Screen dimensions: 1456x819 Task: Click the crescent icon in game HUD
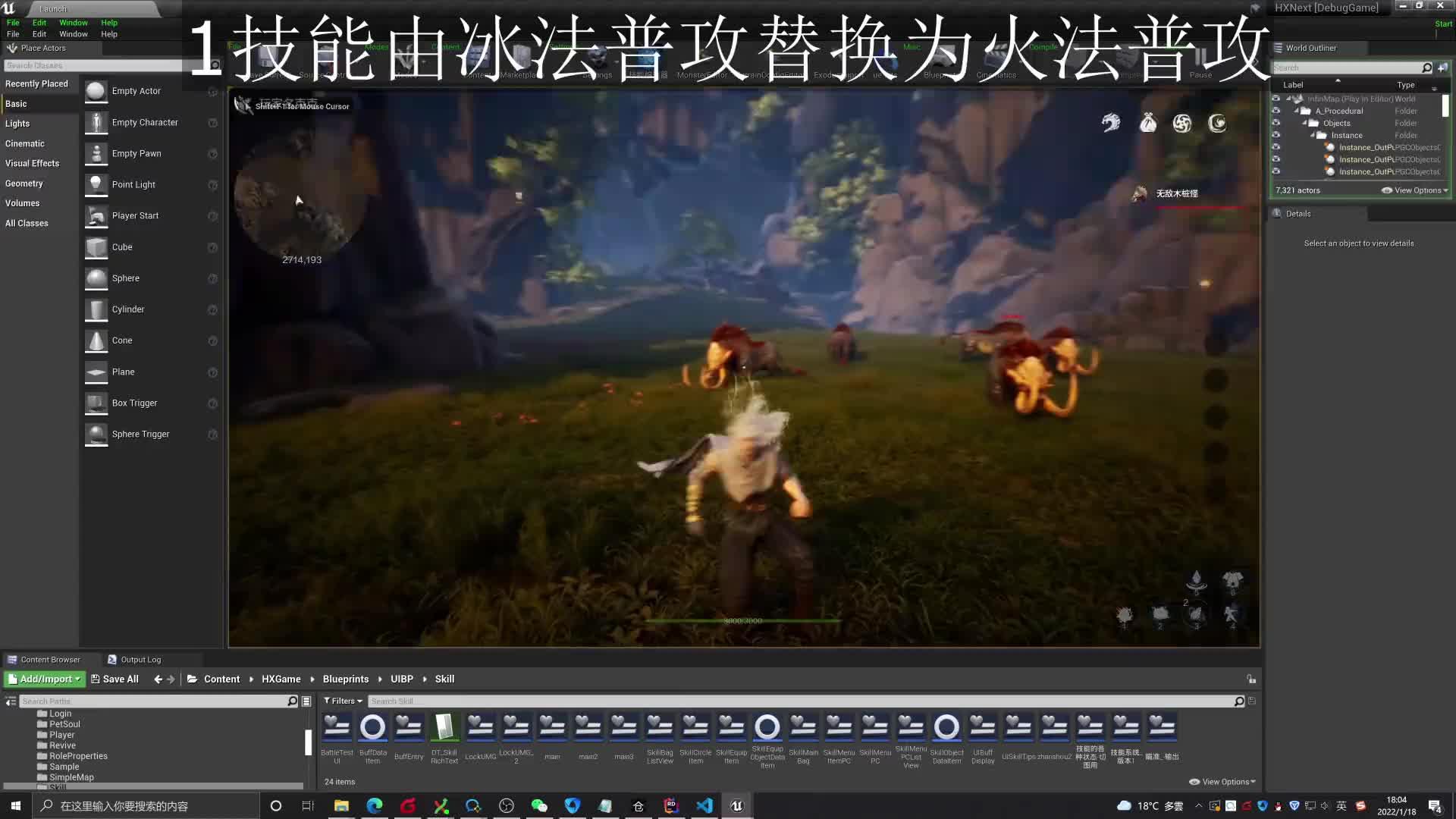[1217, 123]
